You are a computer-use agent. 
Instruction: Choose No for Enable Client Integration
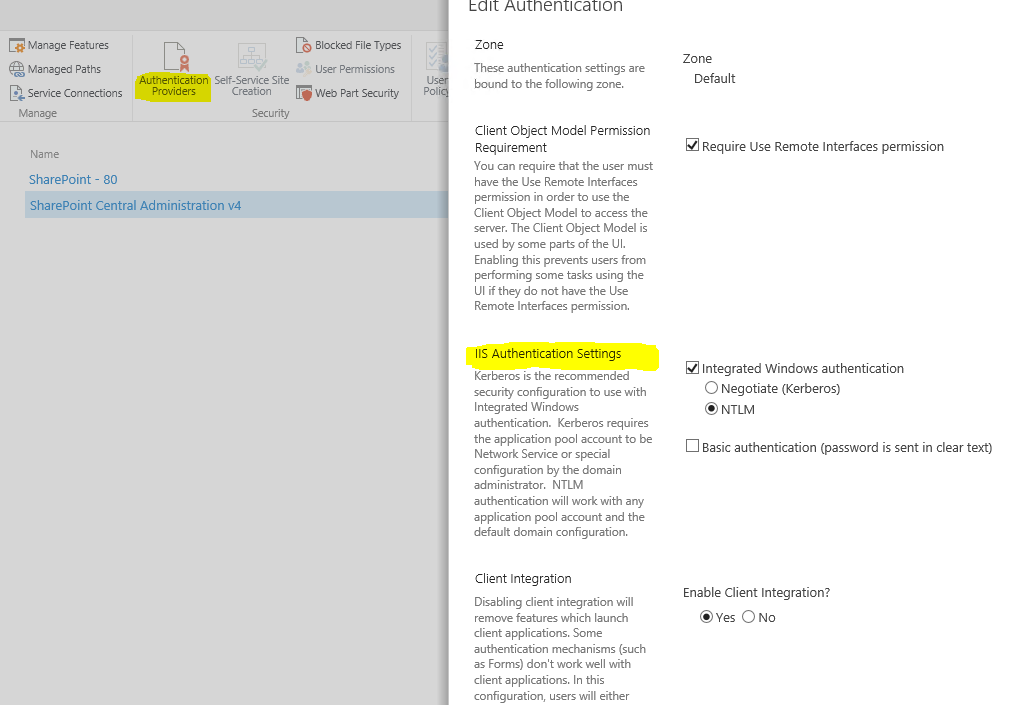point(748,617)
